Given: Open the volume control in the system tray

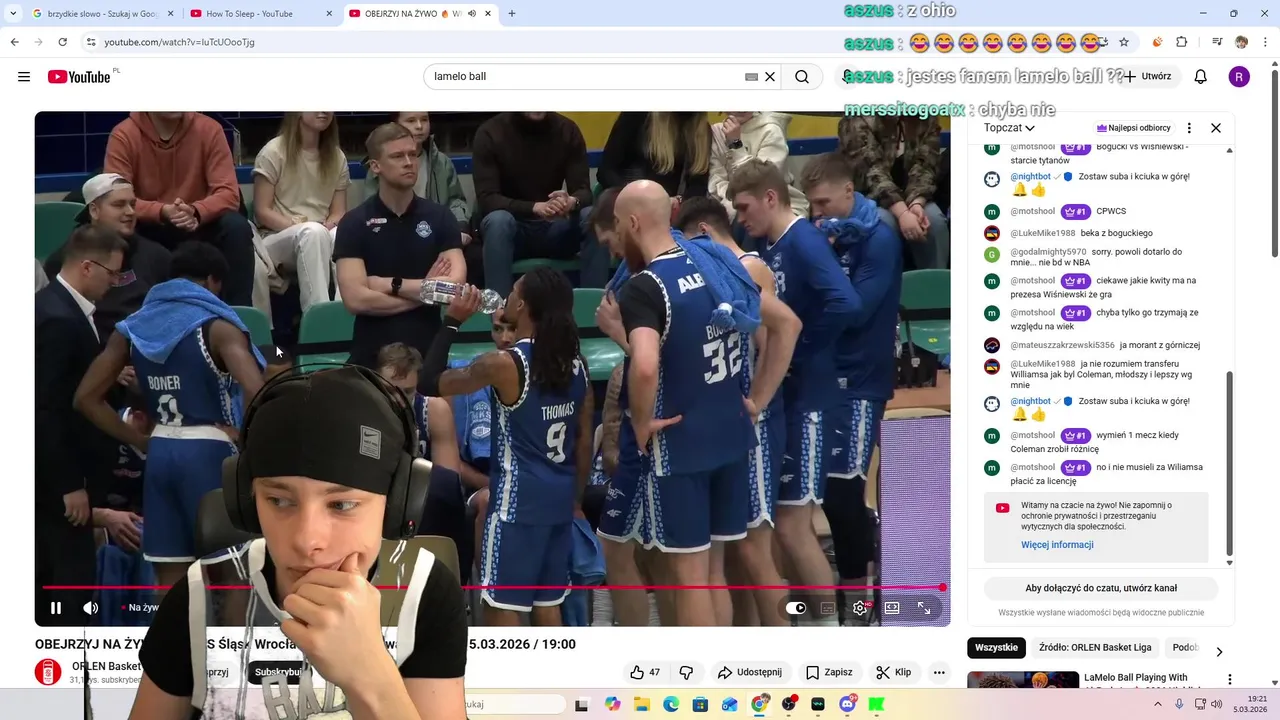Looking at the screenshot, I should 1216,704.
